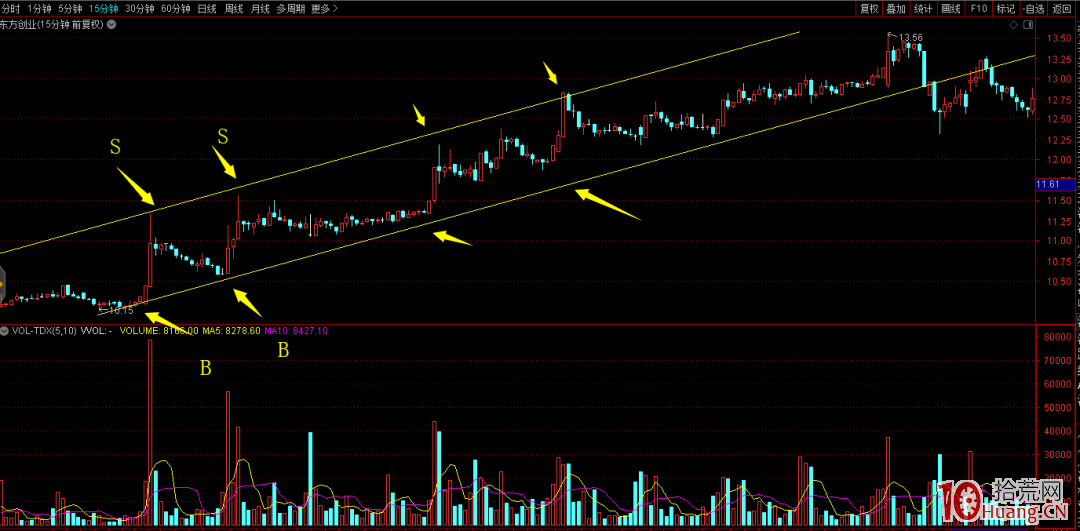Viewport: 1080px width, 531px height.
Task: Switch to 日线 daily chart
Action: 207,9
